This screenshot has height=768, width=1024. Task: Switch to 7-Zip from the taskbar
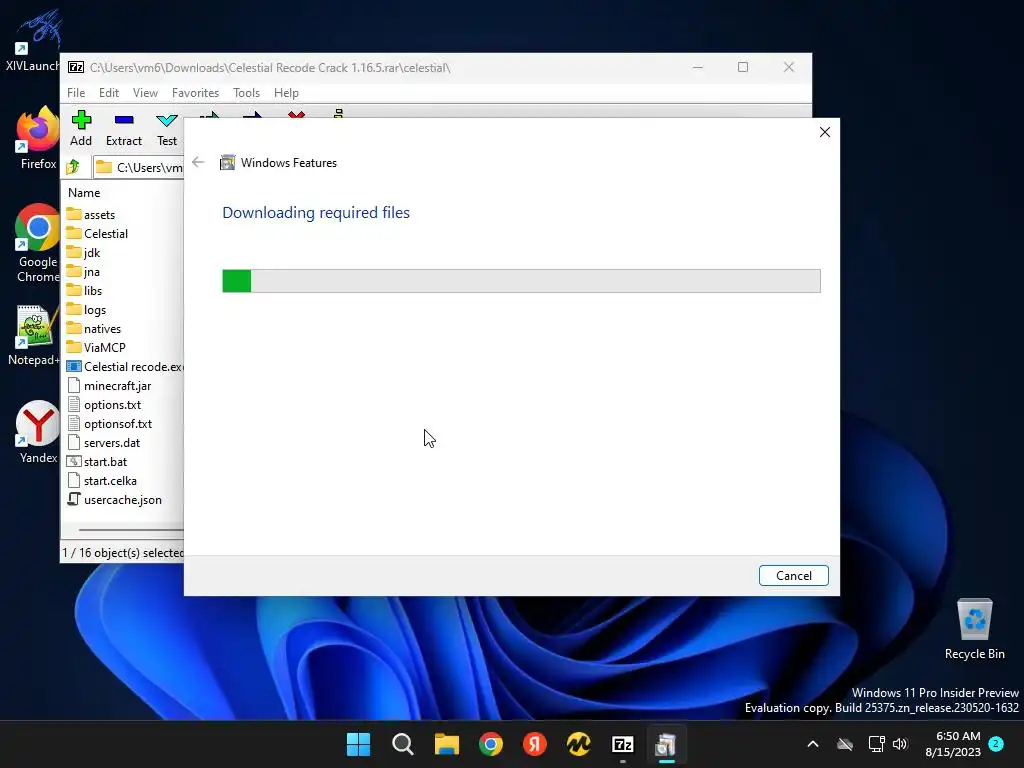click(x=622, y=744)
